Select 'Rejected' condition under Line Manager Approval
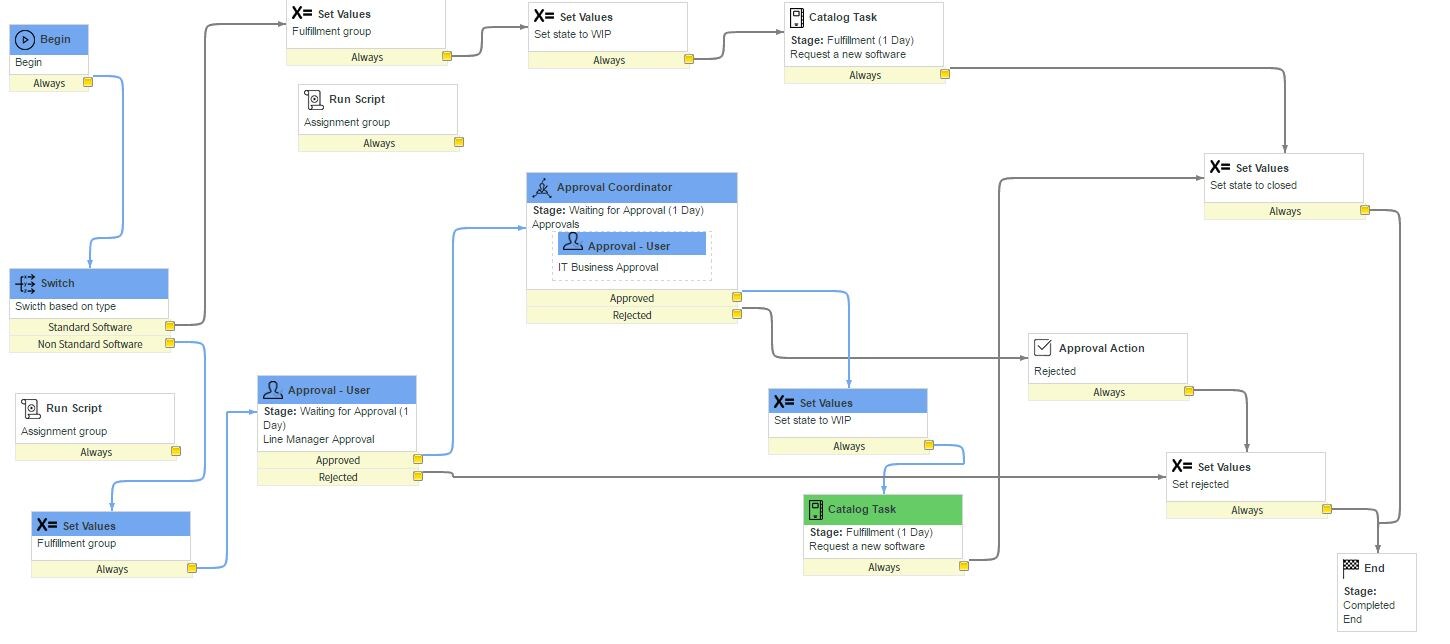This screenshot has height=644, width=1450. tap(337, 477)
